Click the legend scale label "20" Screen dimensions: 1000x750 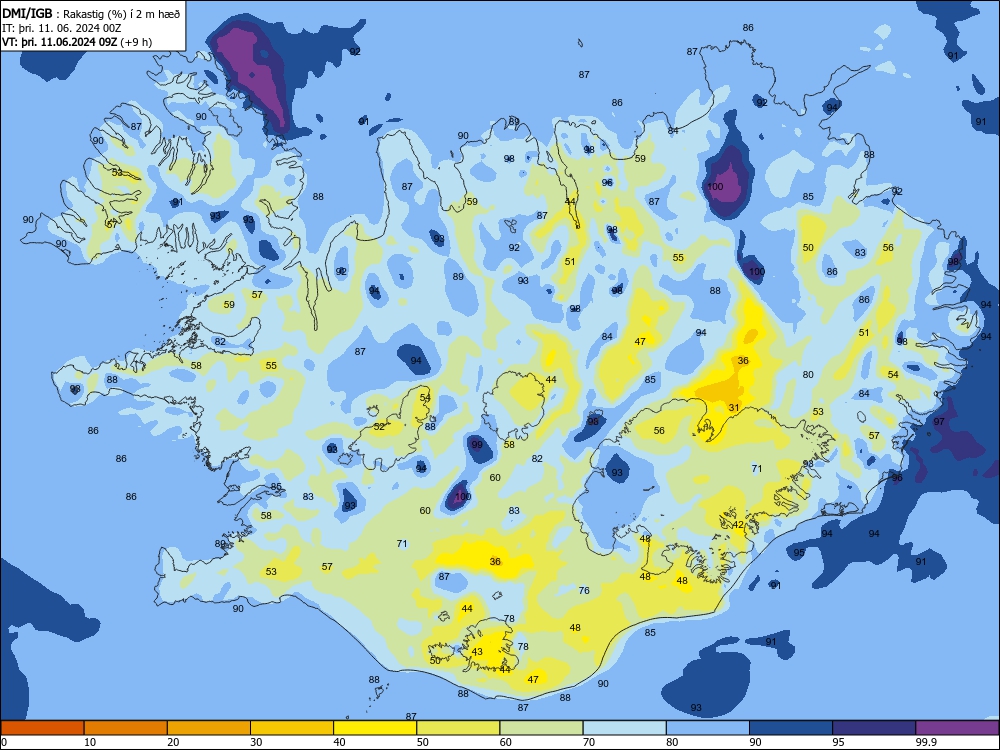point(173,742)
